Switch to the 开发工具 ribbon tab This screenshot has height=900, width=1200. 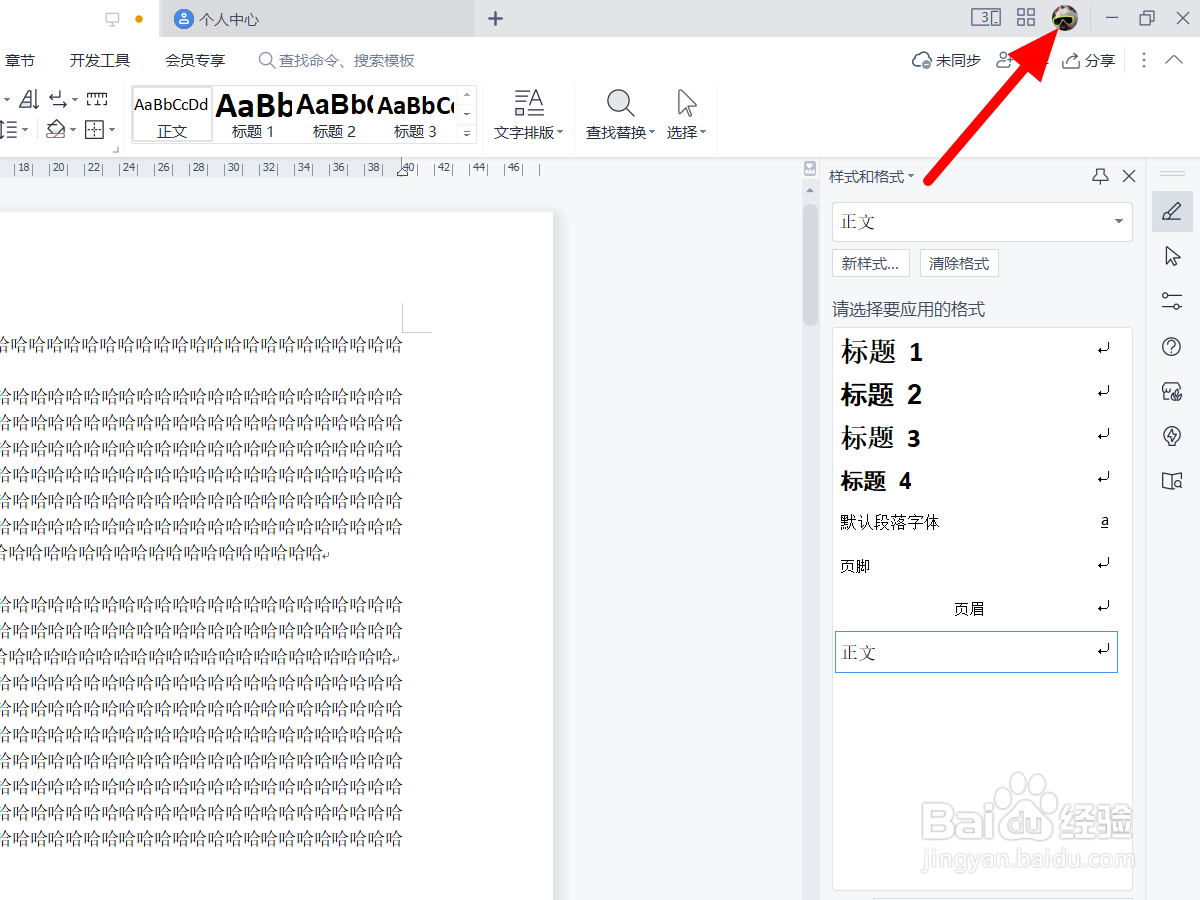click(99, 60)
